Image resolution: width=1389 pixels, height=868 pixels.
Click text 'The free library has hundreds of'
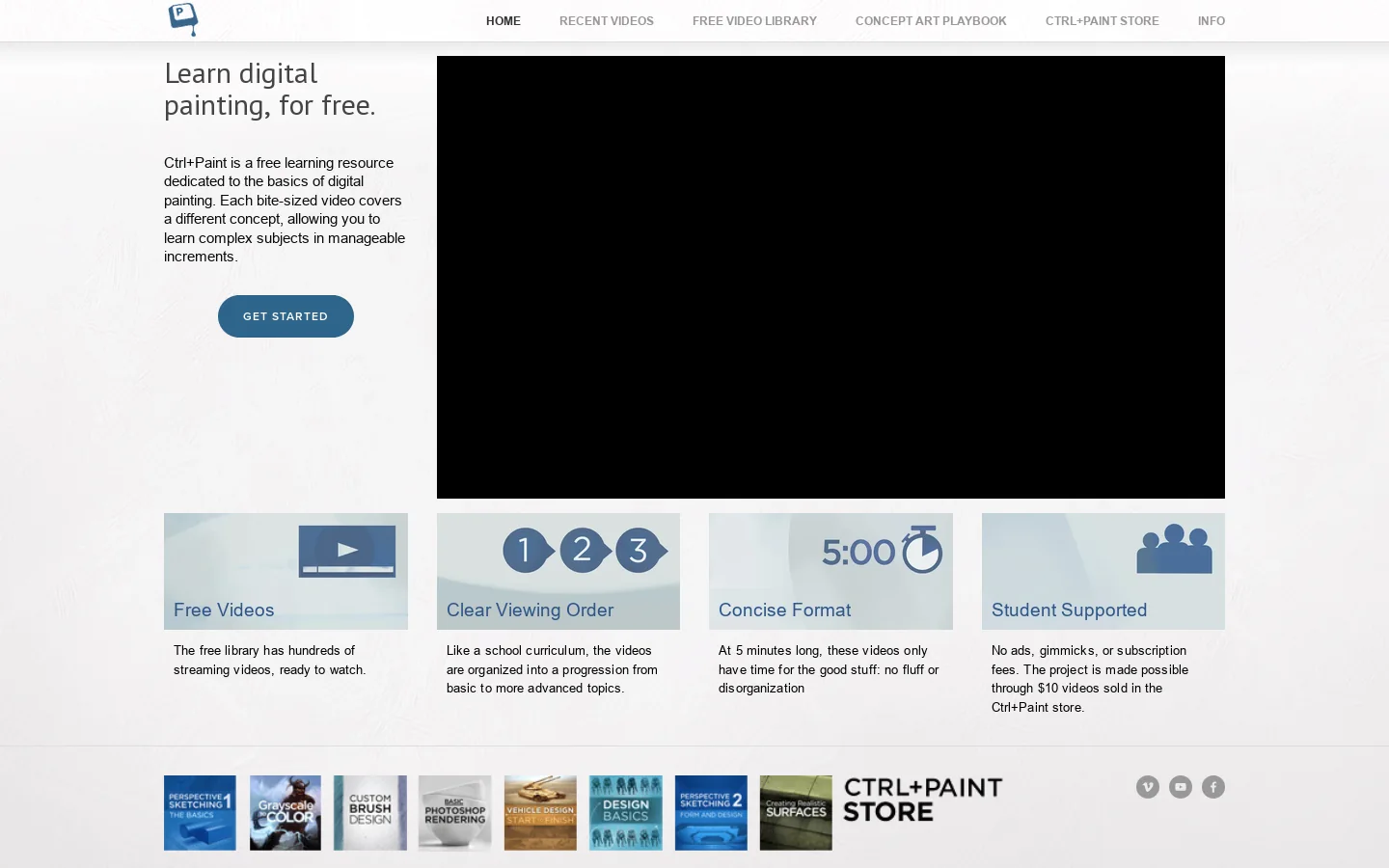point(264,651)
